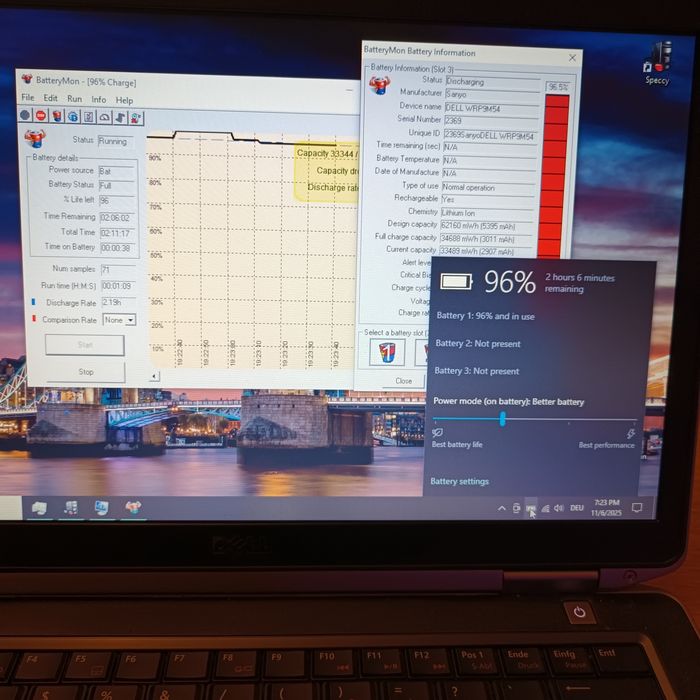Open the Edit menu
Image resolution: width=700 pixels, height=700 pixels.
50,98
